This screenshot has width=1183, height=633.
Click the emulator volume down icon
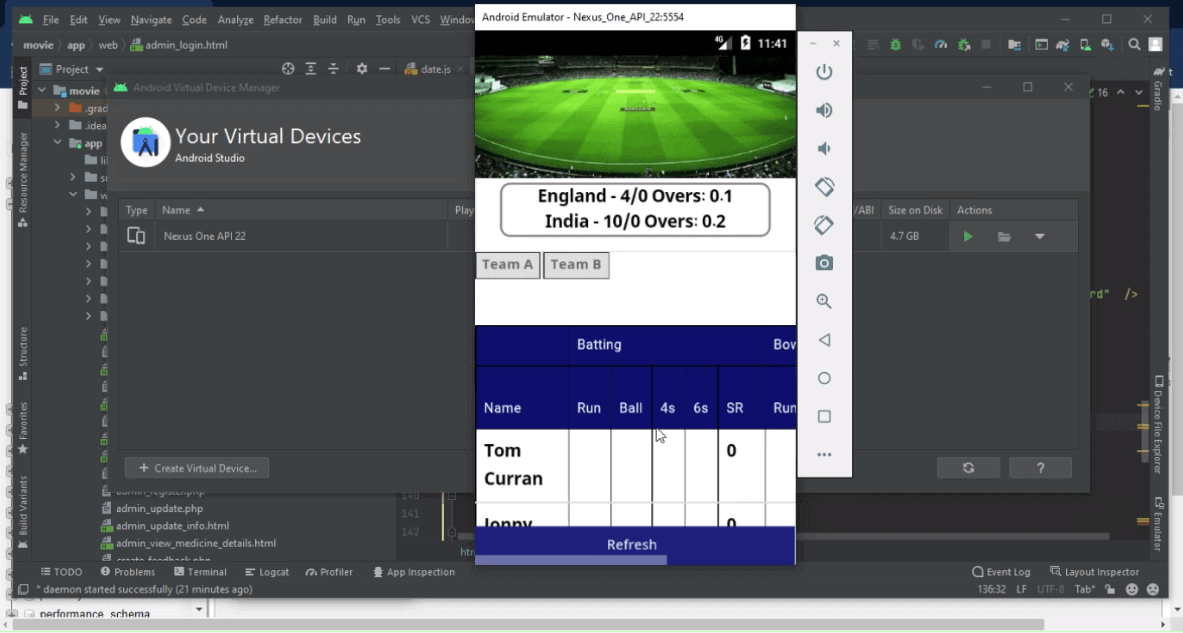pyautogui.click(x=824, y=149)
